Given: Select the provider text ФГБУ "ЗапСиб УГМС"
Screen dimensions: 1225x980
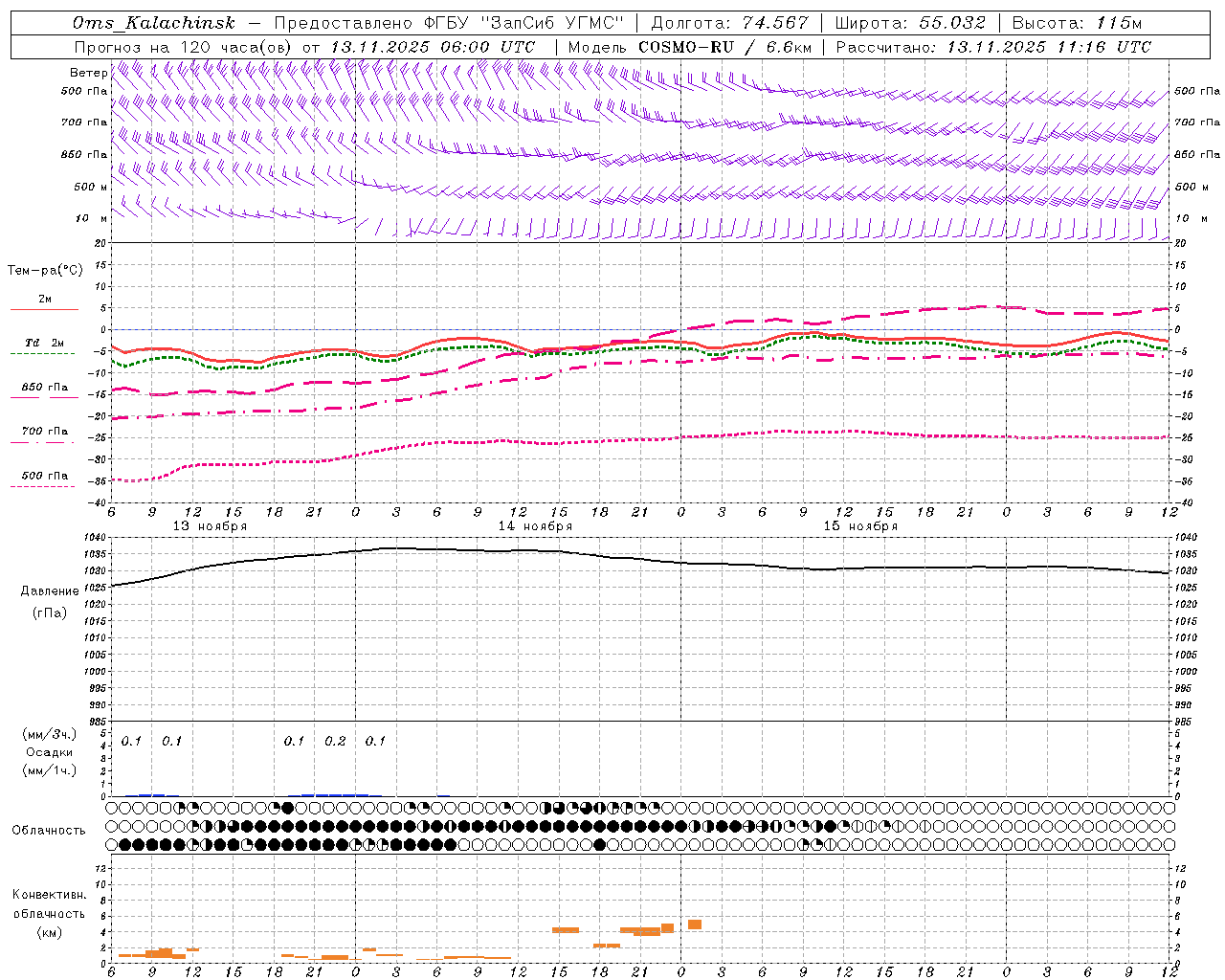Looking at the screenshot, I should pos(524,24).
